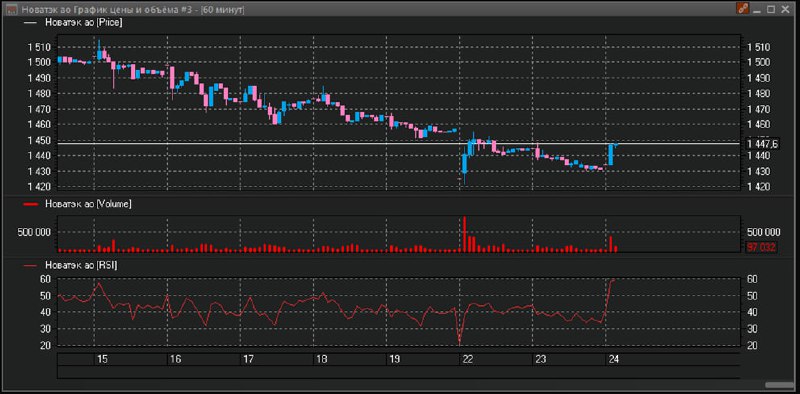Screen dimensions: 800x394
Task: Click RSI level 50 on right axis
Action: (x=752, y=296)
